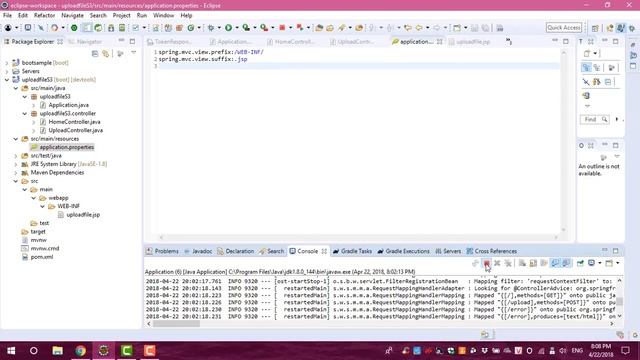The width and height of the screenshot is (640, 360).
Task: Clear Console icon in Console toolbar
Action: click(x=522, y=263)
